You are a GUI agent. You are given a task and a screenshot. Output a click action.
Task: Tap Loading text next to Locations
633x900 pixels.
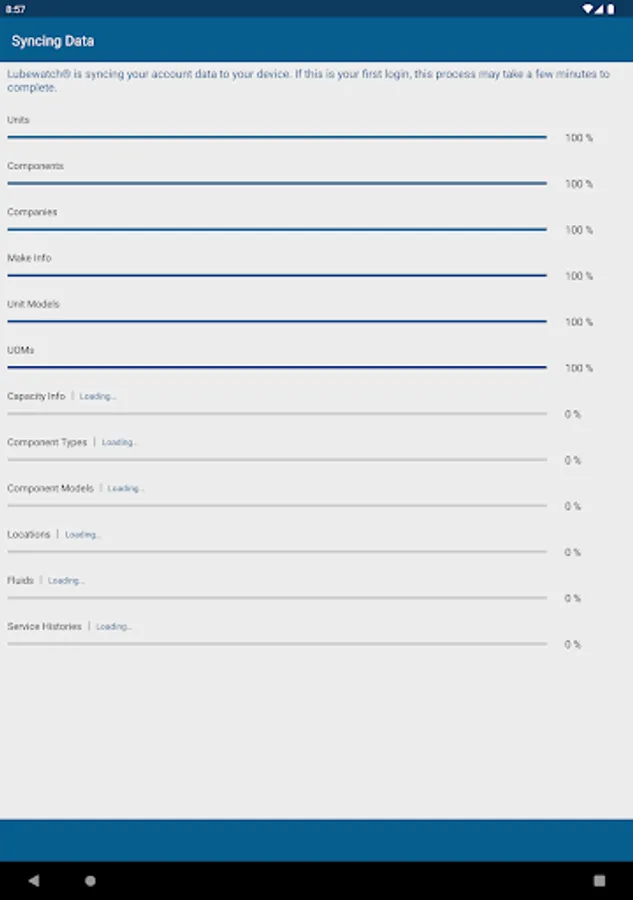[83, 534]
